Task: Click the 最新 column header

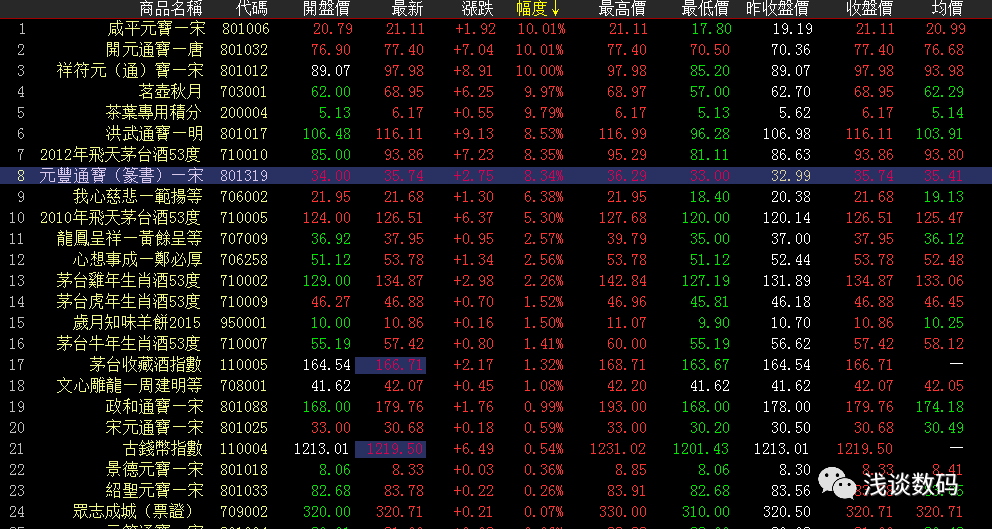Action: pyautogui.click(x=408, y=8)
